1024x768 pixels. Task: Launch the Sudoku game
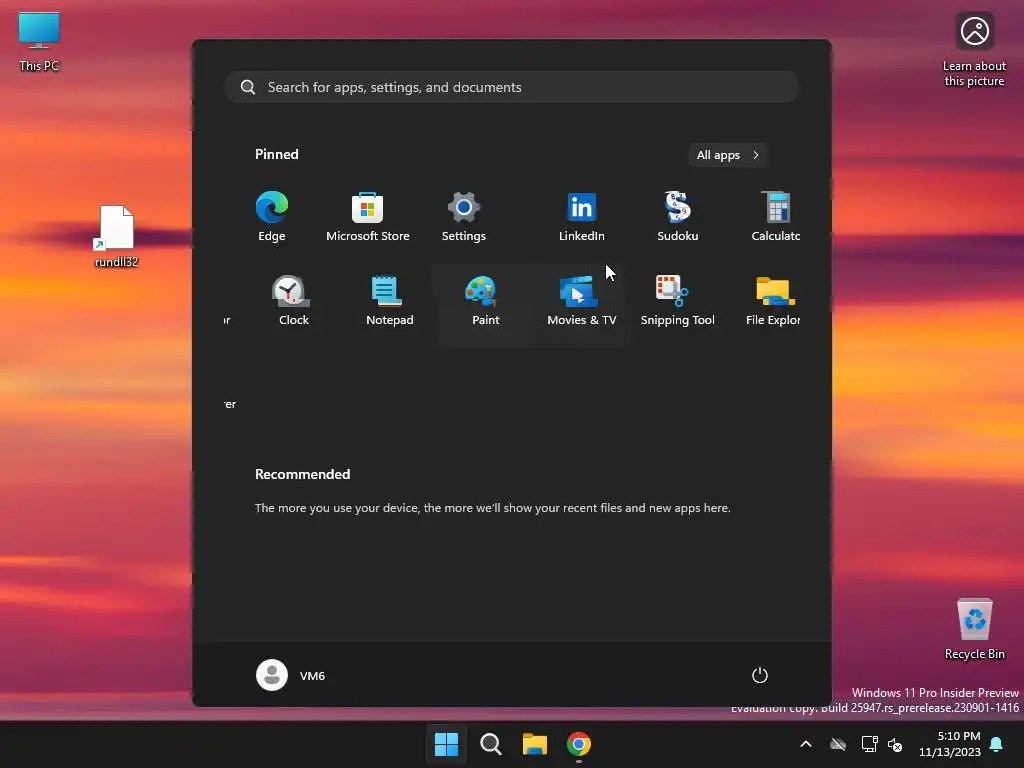coord(677,216)
